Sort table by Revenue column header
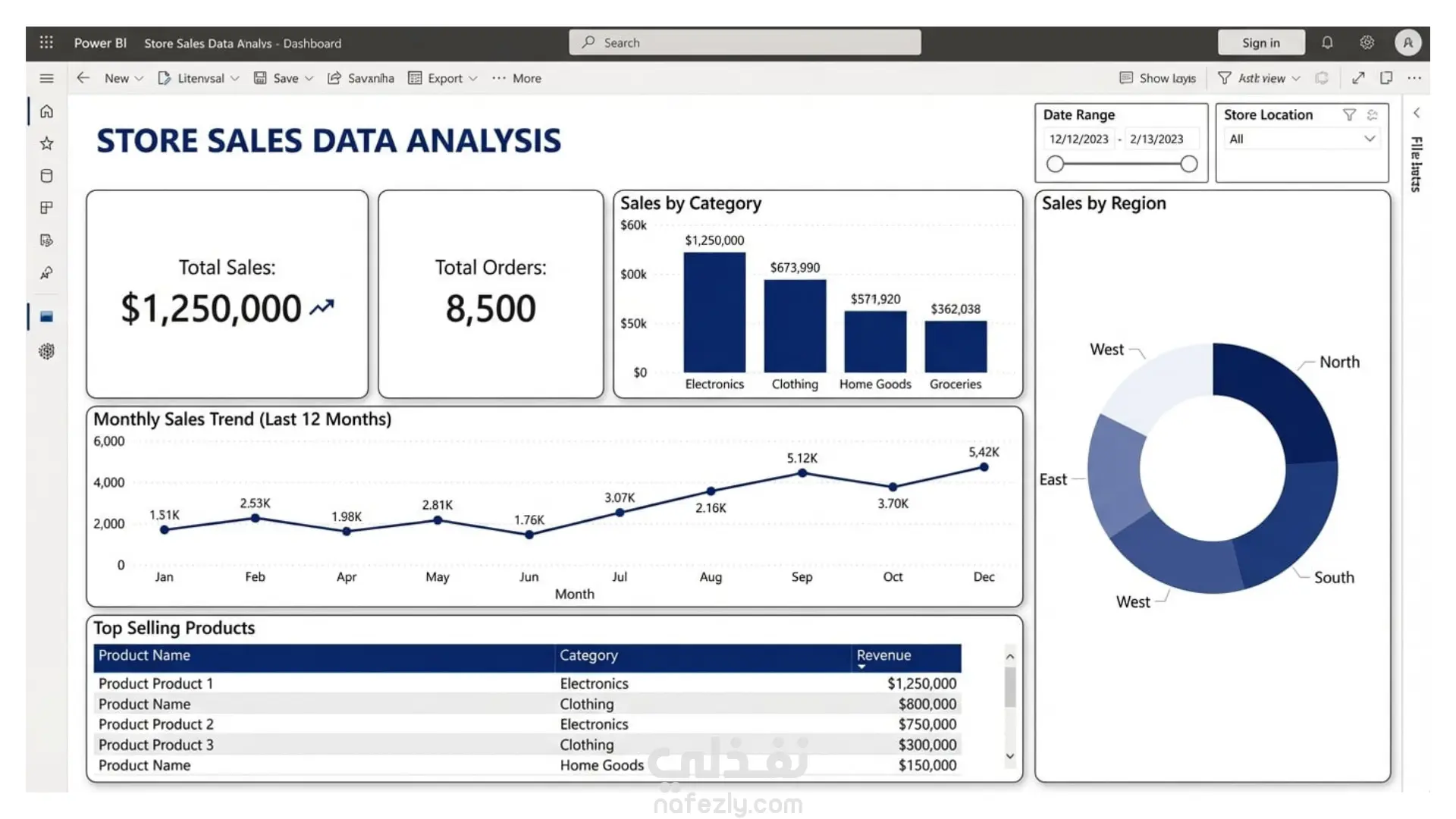This screenshot has width=1456, height=819. point(883,655)
